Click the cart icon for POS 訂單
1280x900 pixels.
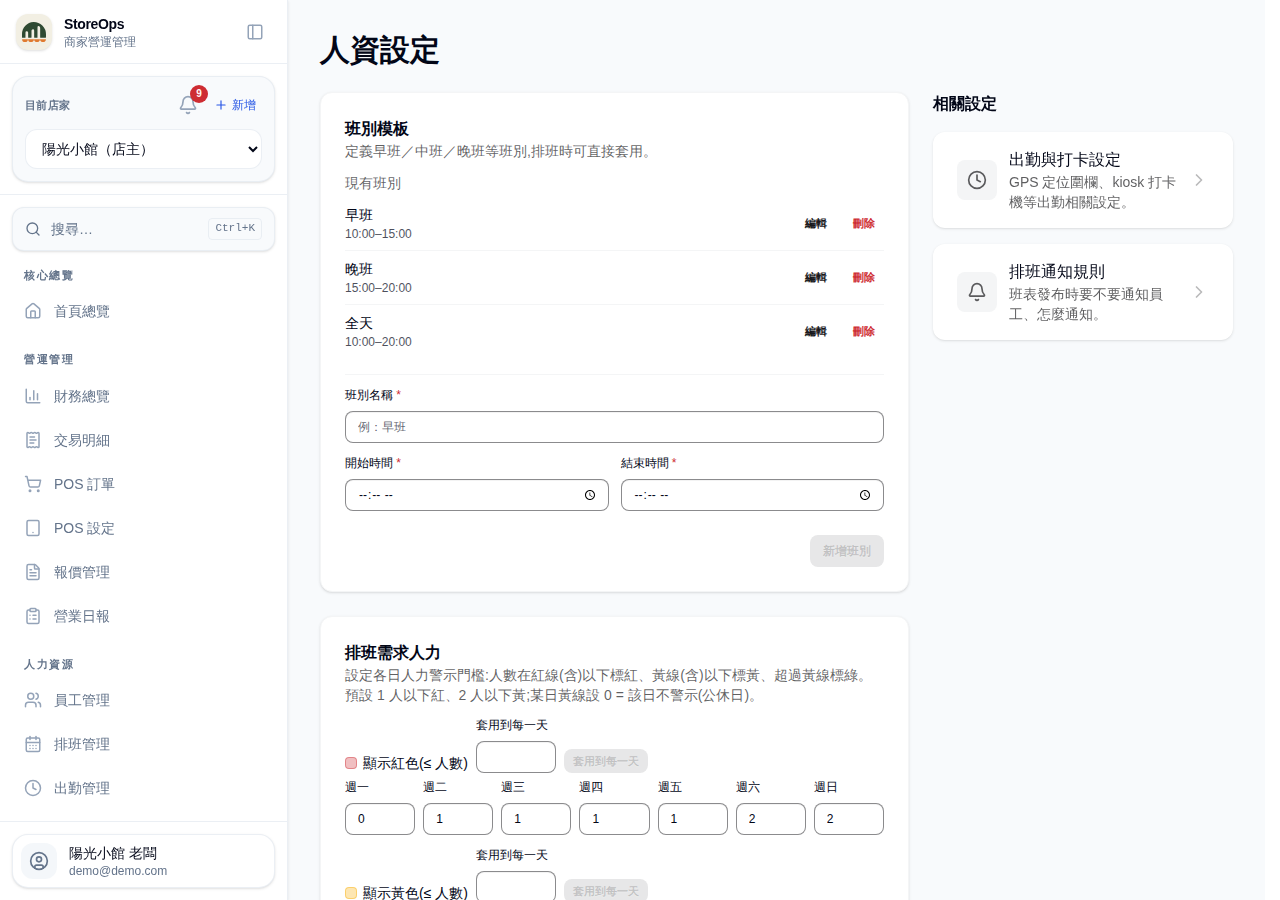point(33,484)
